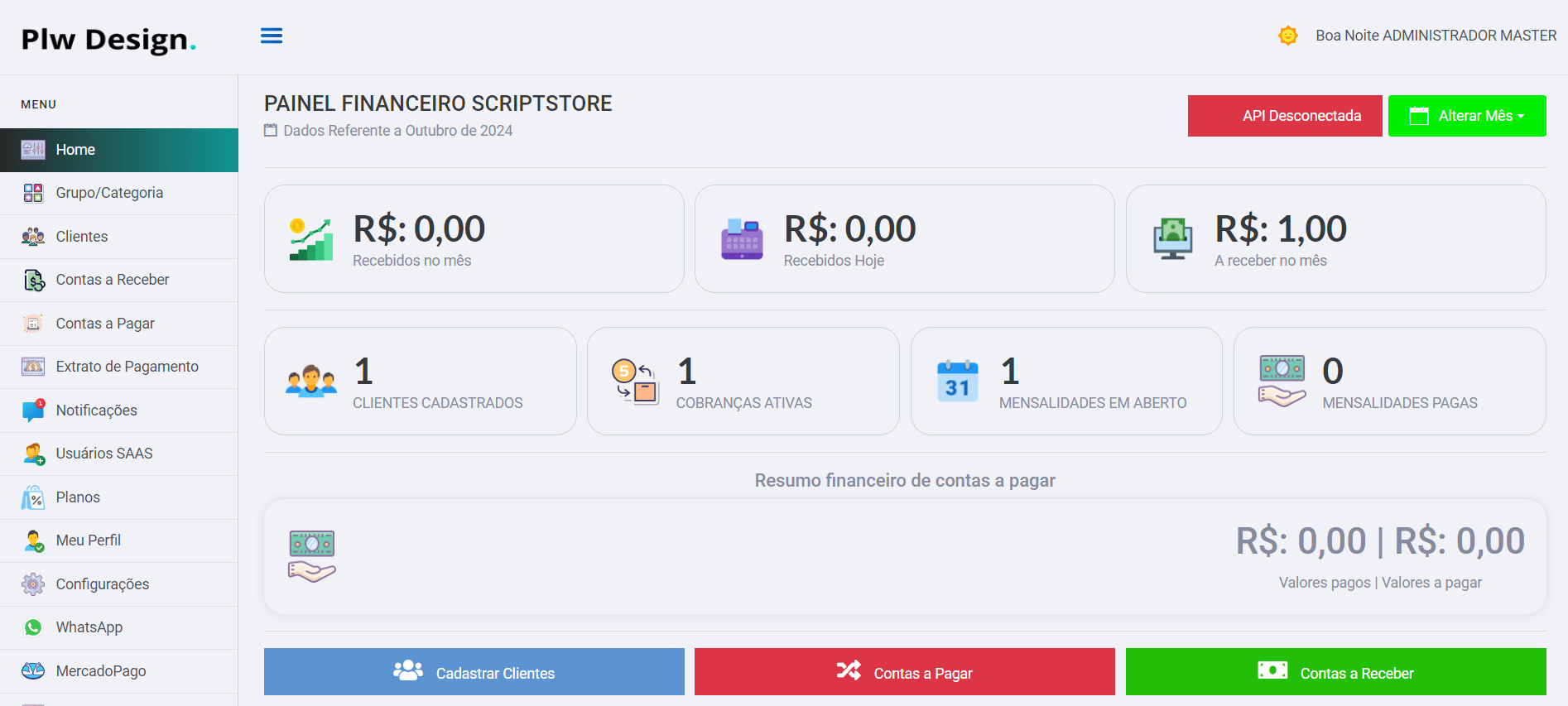Click the Grupo/Categoria grid icon
The width and height of the screenshot is (1568, 706).
click(33, 193)
